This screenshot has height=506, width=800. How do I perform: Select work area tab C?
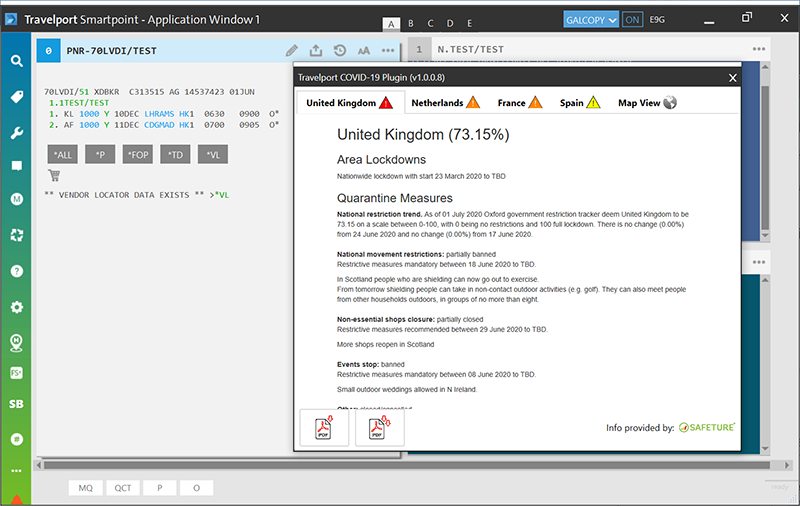(430, 23)
